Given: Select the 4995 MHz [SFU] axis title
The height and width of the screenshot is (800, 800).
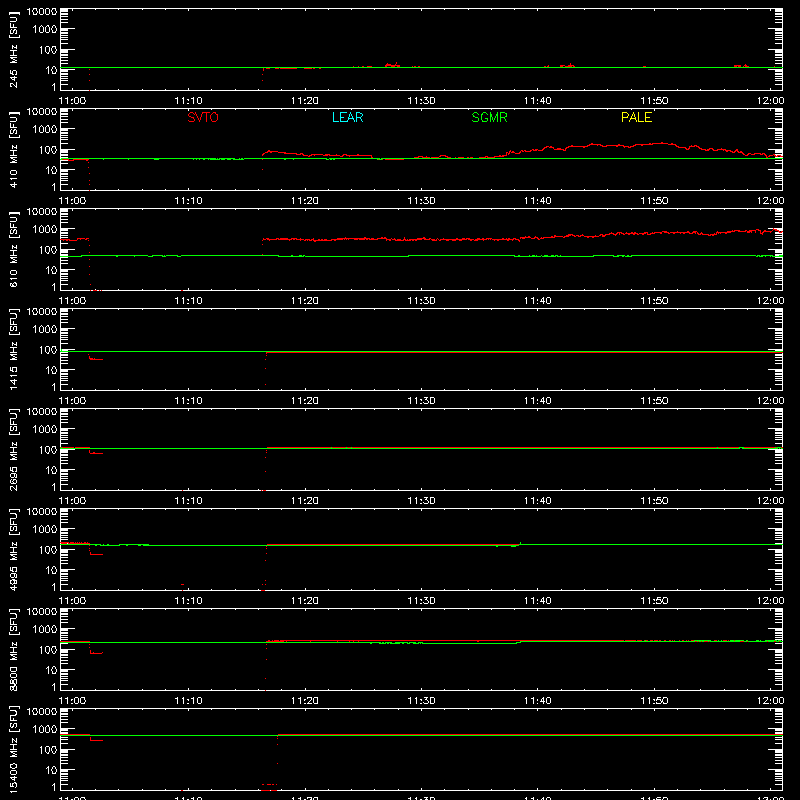Looking at the screenshot, I should tap(13, 549).
